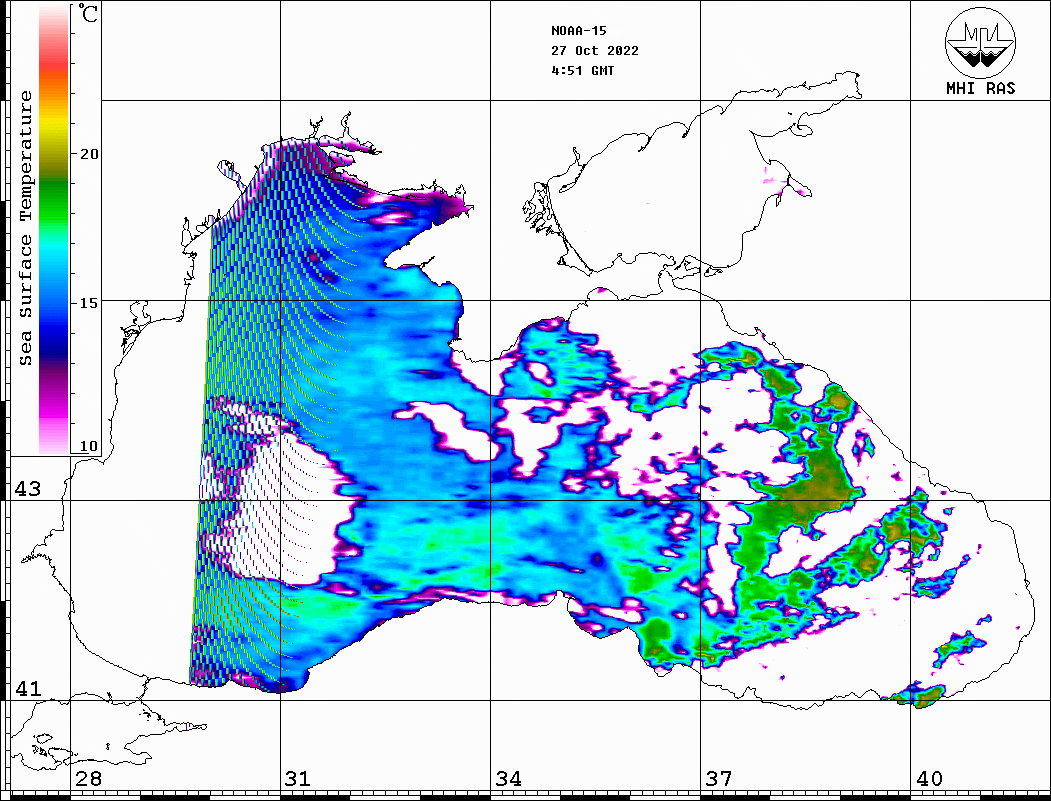
Task: Click the longitude label "28"
Action: coord(88,779)
